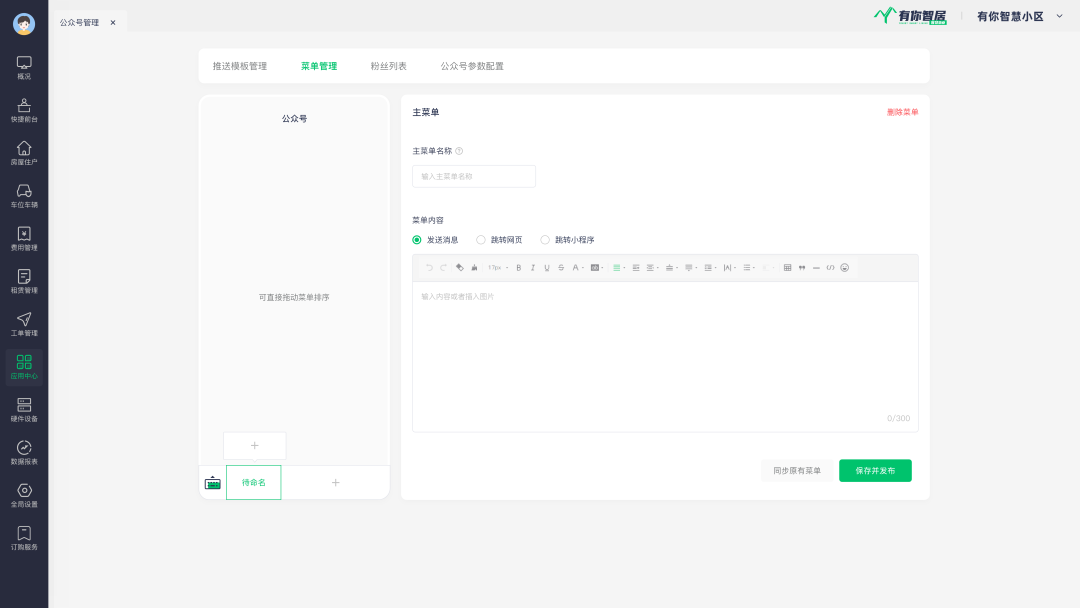The height and width of the screenshot is (608, 1080).
Task: Click the italic formatting icon
Action: [533, 268]
